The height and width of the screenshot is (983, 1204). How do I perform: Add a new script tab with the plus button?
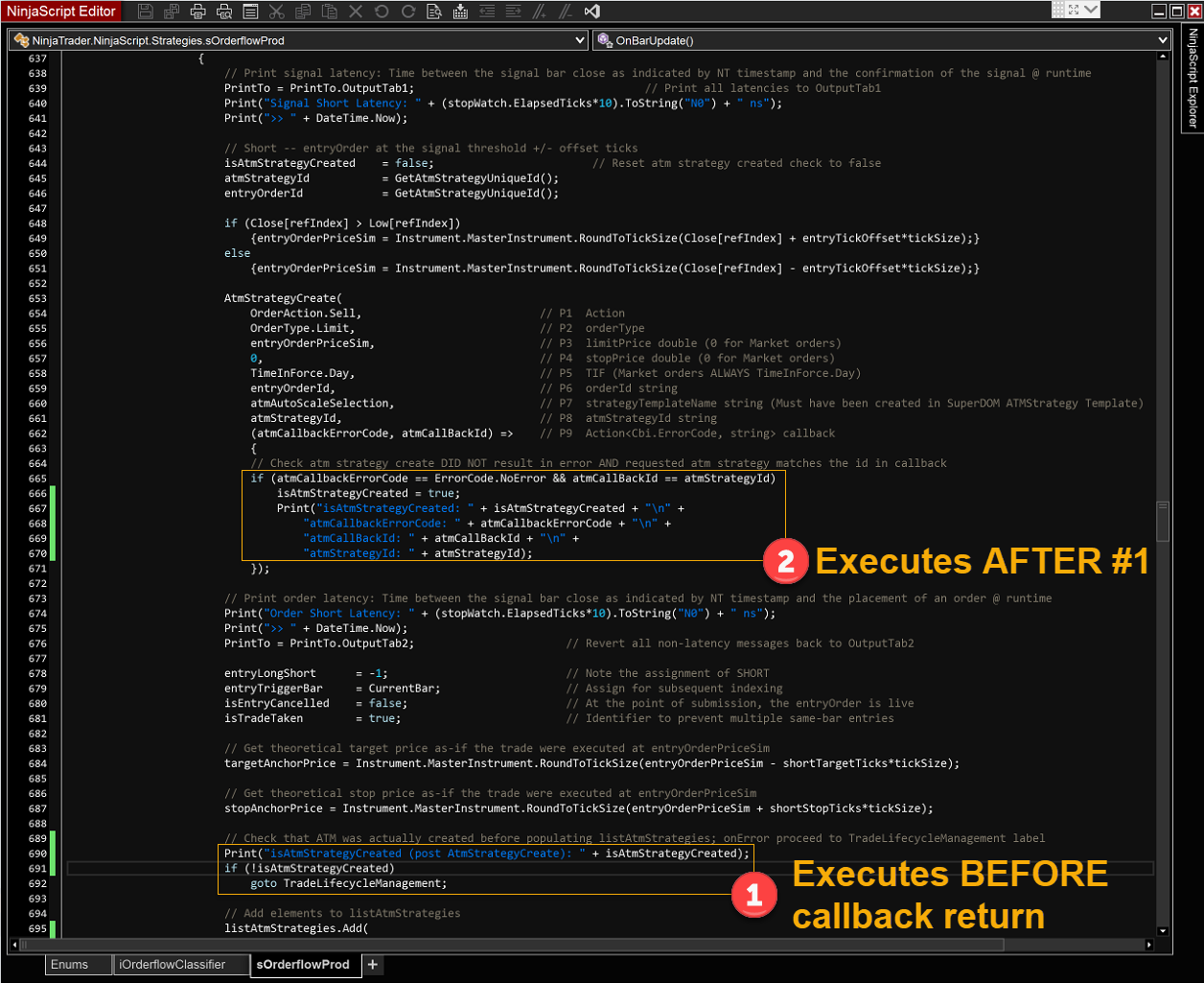pyautogui.click(x=373, y=965)
